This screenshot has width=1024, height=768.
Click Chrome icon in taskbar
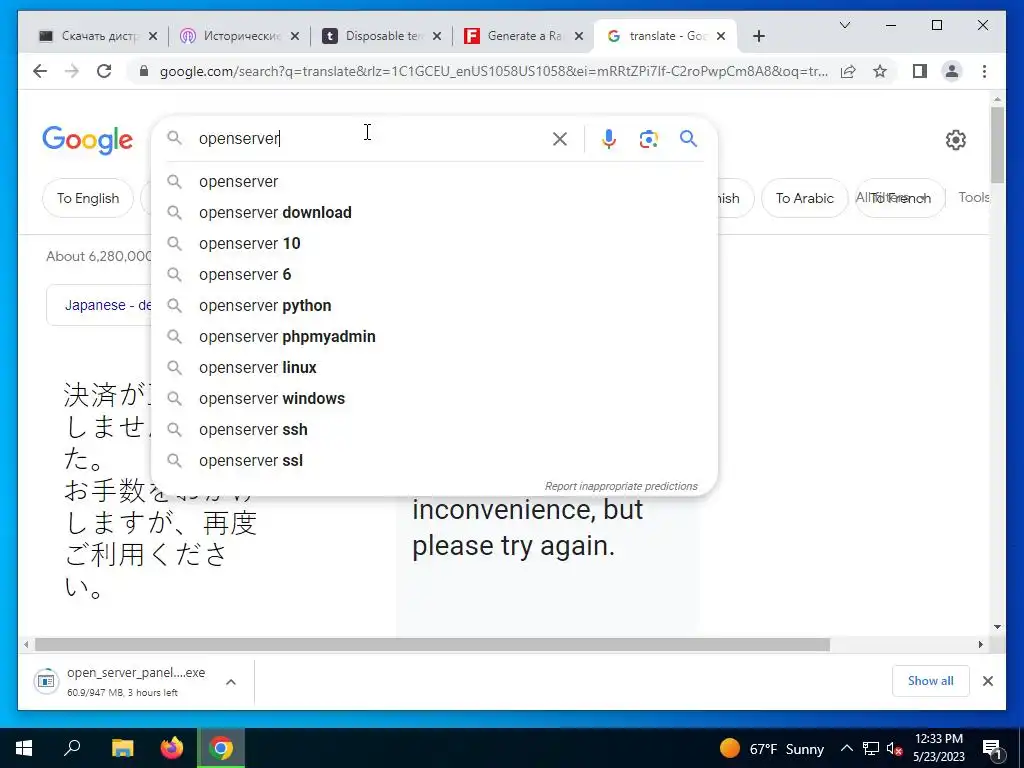tap(221, 748)
